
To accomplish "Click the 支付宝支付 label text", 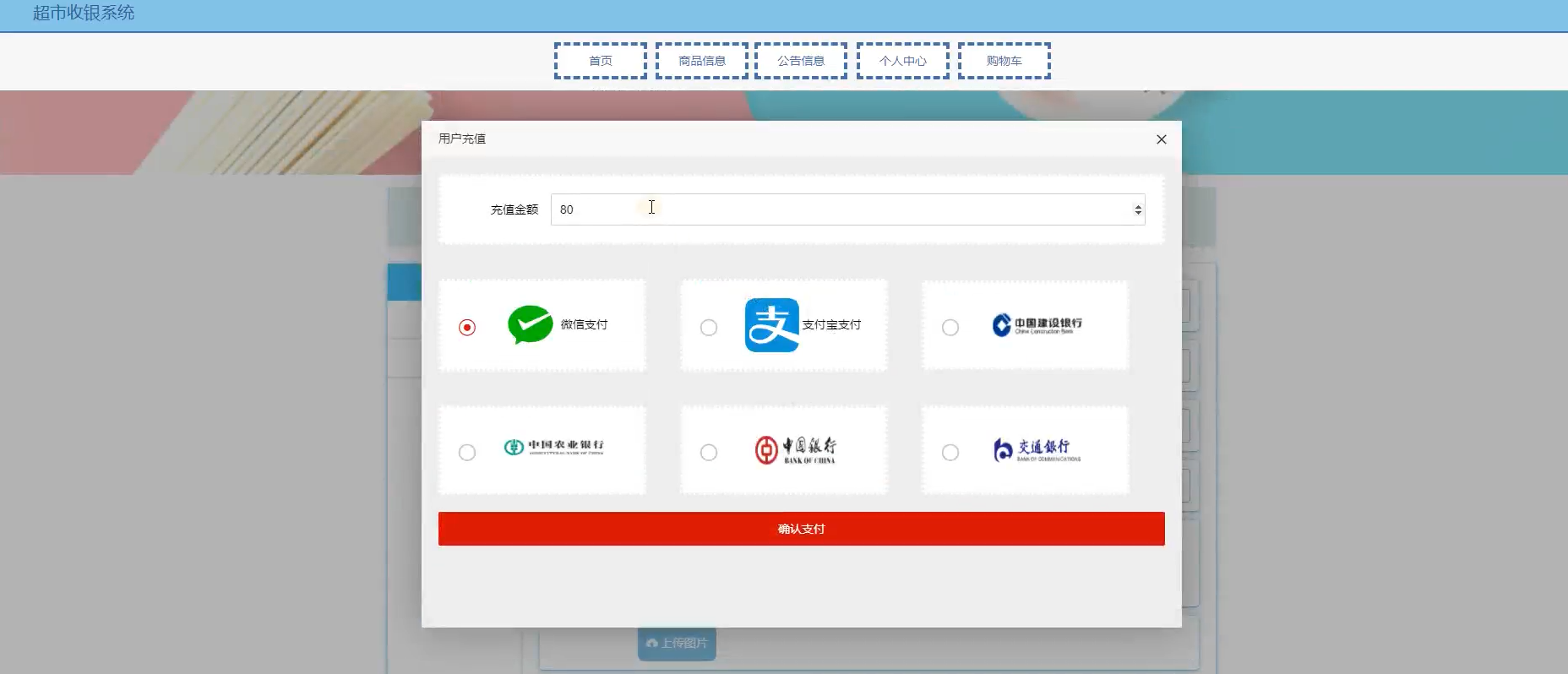I will pos(831,324).
